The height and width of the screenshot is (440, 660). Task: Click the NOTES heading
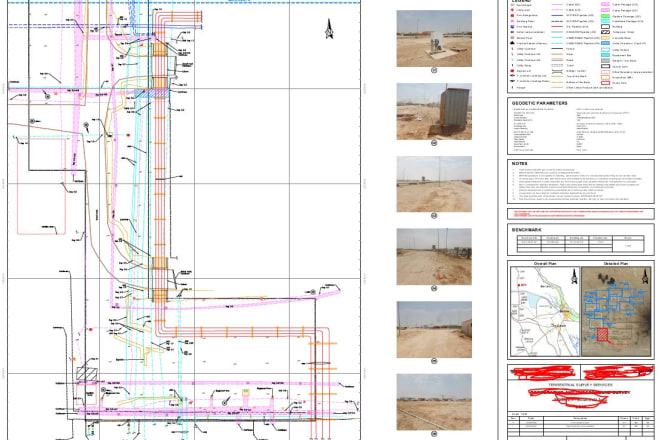tap(519, 163)
